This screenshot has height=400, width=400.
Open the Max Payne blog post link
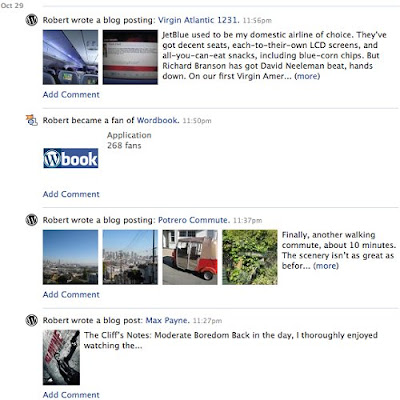click(168, 320)
